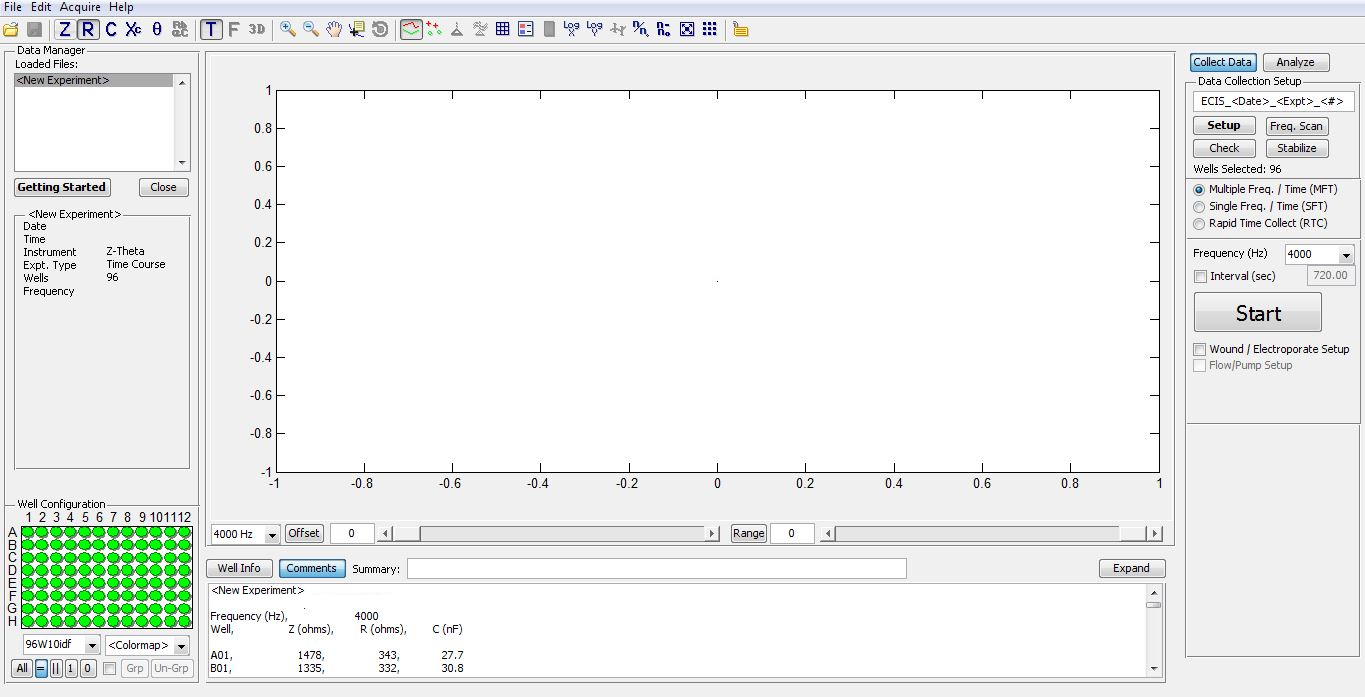This screenshot has width=1365, height=697.
Task: Click the T time plot button
Action: pyautogui.click(x=211, y=30)
